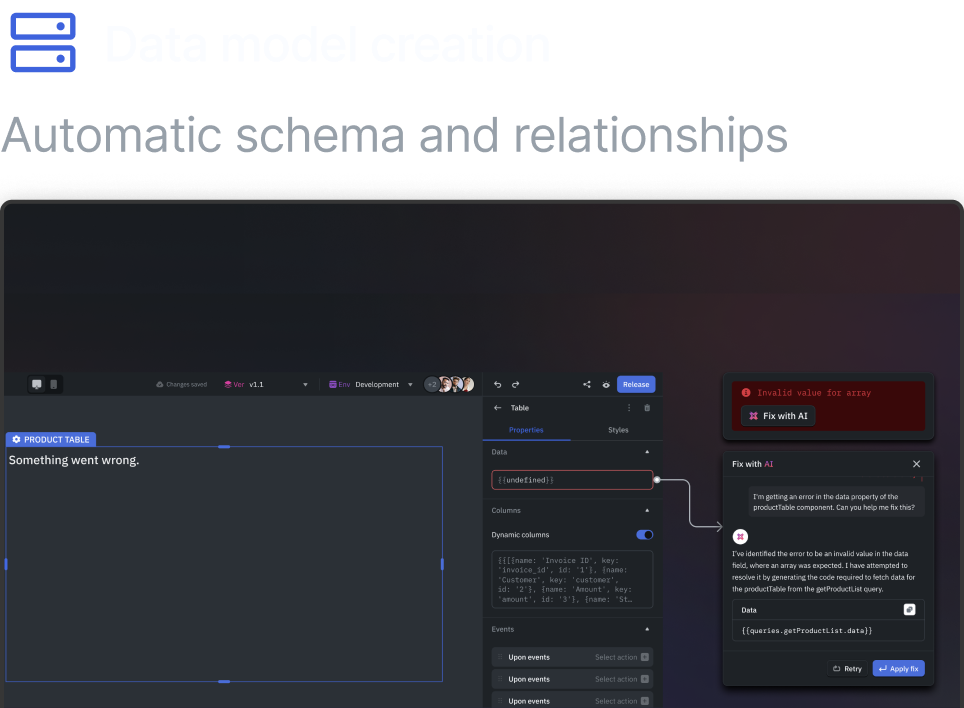This screenshot has height=708, width=964.
Task: Click the redo arrow icon
Action: point(515,384)
